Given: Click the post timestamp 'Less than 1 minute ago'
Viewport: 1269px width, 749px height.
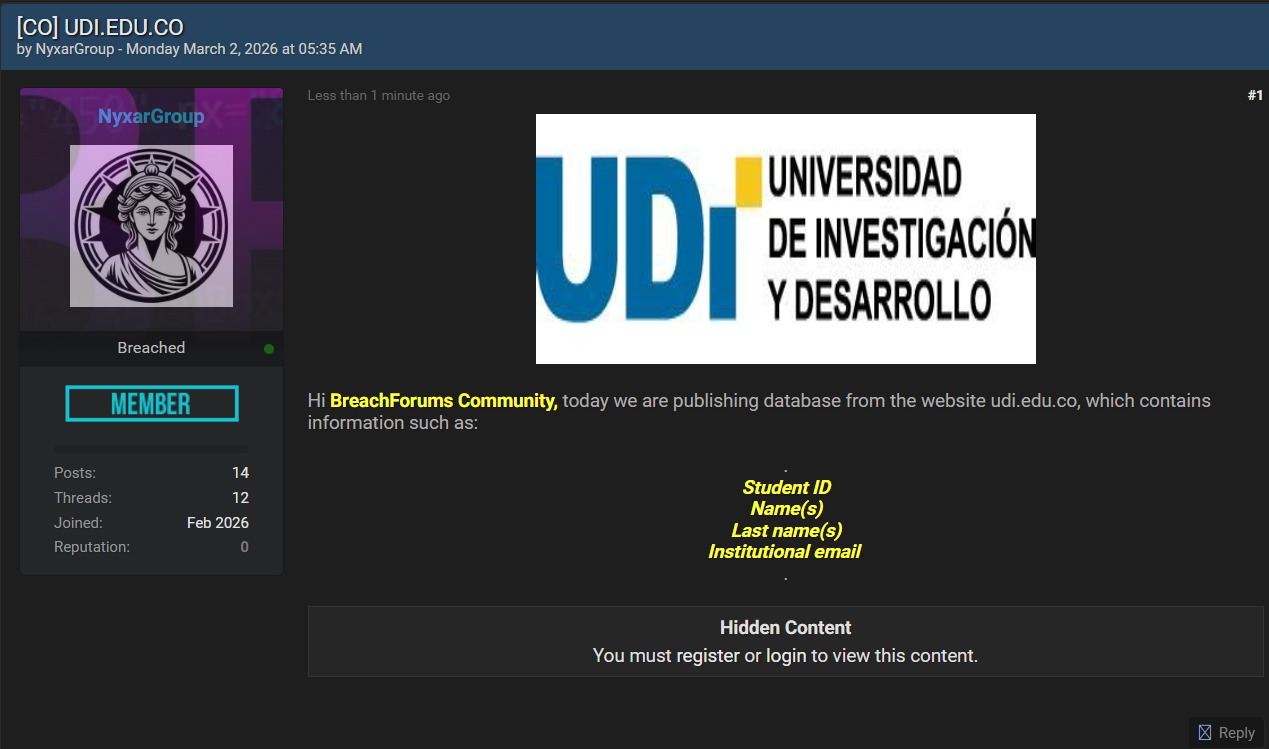Looking at the screenshot, I should coord(378,95).
